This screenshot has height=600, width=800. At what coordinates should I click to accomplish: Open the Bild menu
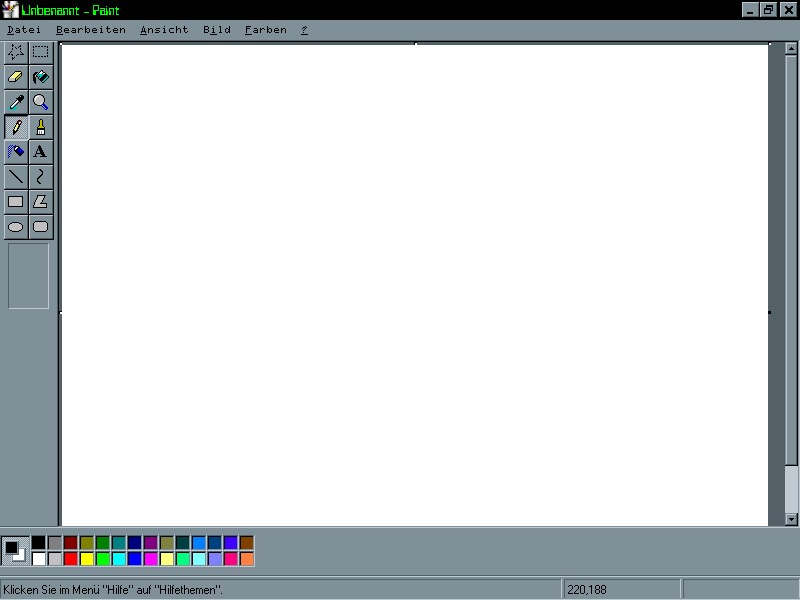(217, 30)
